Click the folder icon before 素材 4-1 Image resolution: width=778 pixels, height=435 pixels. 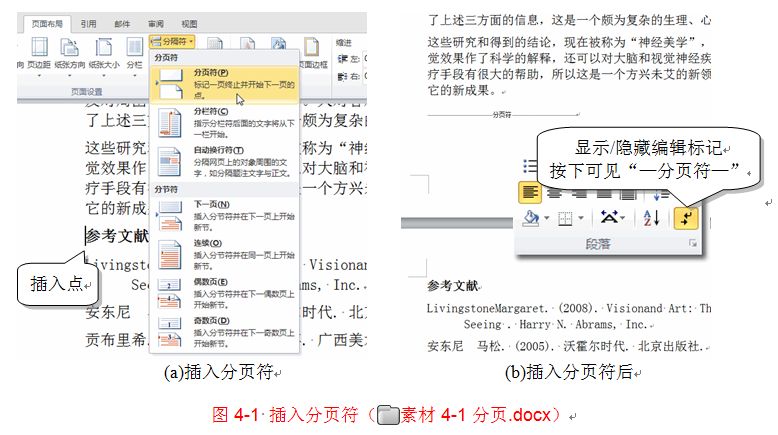(388, 415)
